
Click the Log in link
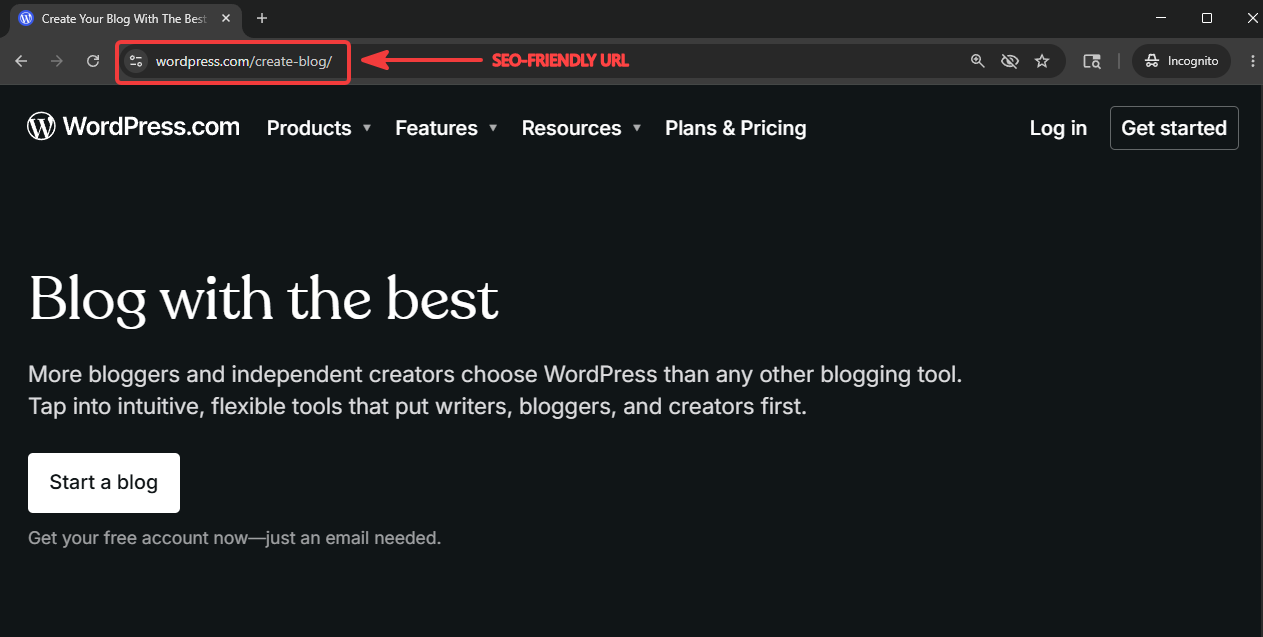1058,128
